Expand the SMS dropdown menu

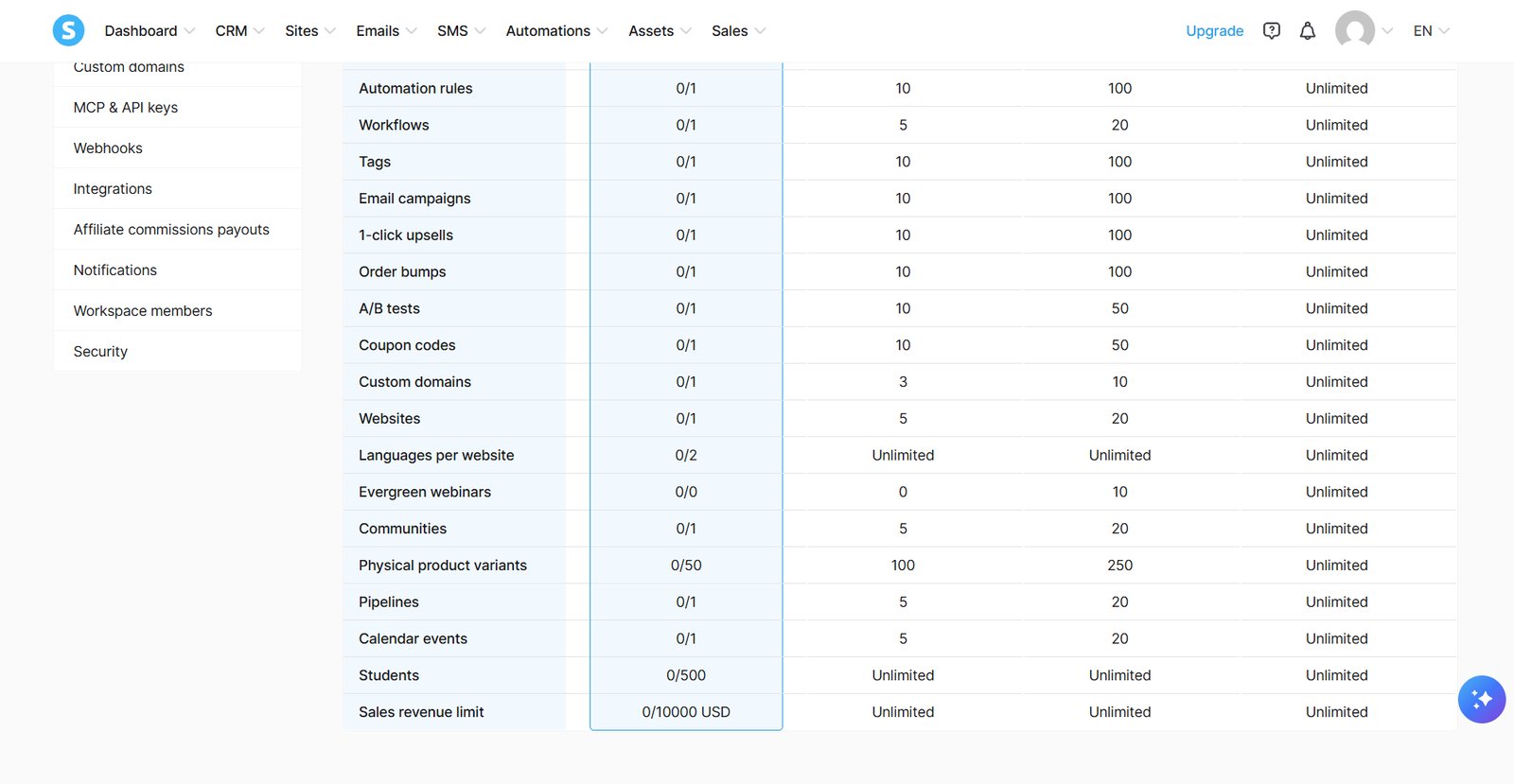pos(461,31)
